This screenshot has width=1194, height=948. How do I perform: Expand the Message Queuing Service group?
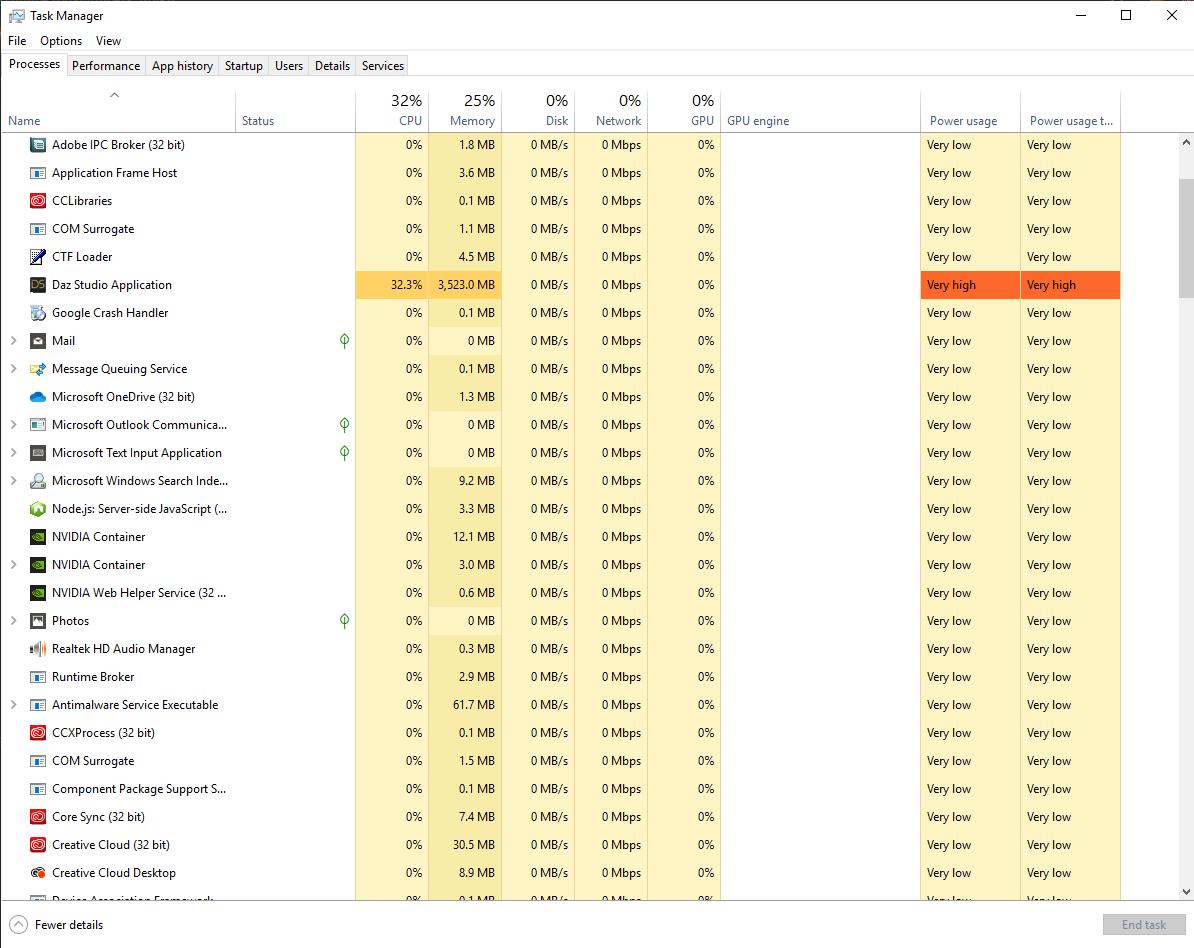(x=13, y=369)
